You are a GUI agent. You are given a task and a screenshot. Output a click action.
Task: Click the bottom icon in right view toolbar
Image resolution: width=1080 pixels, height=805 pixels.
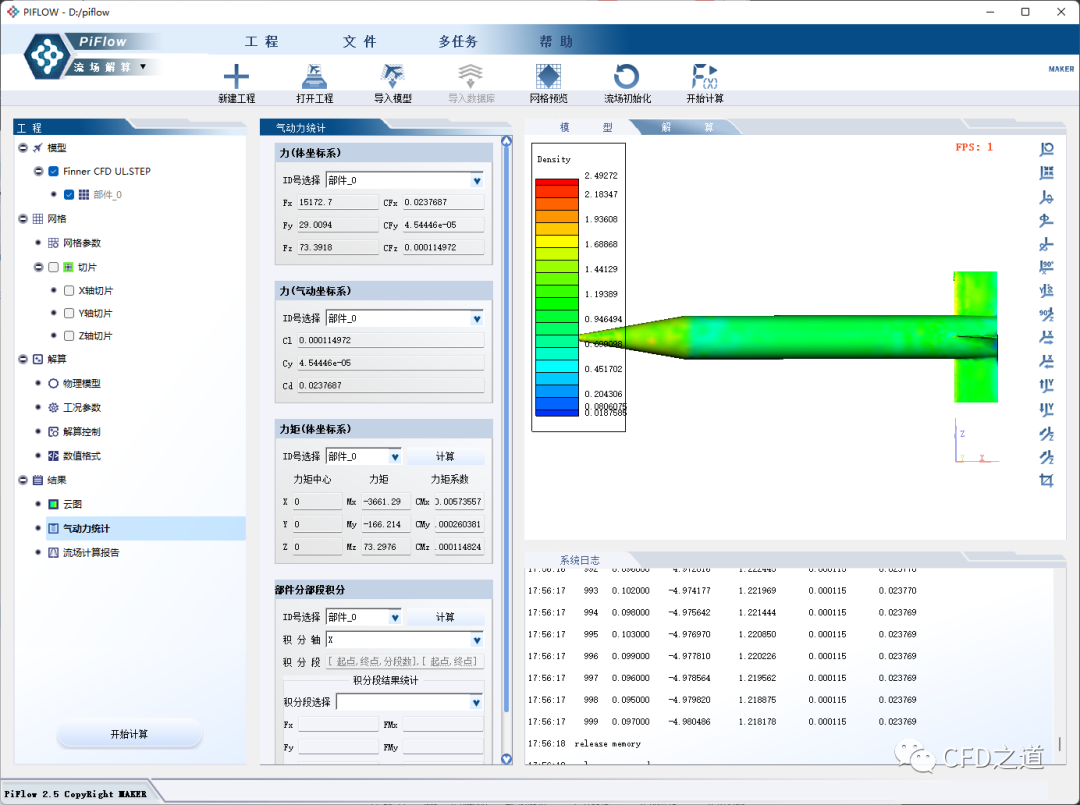tap(1046, 481)
